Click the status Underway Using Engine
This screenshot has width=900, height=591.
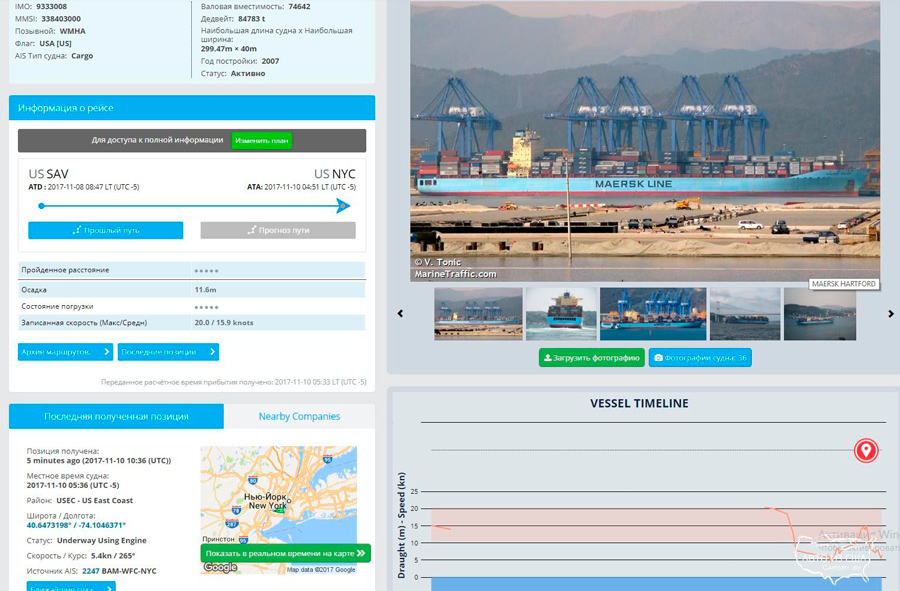(102, 540)
